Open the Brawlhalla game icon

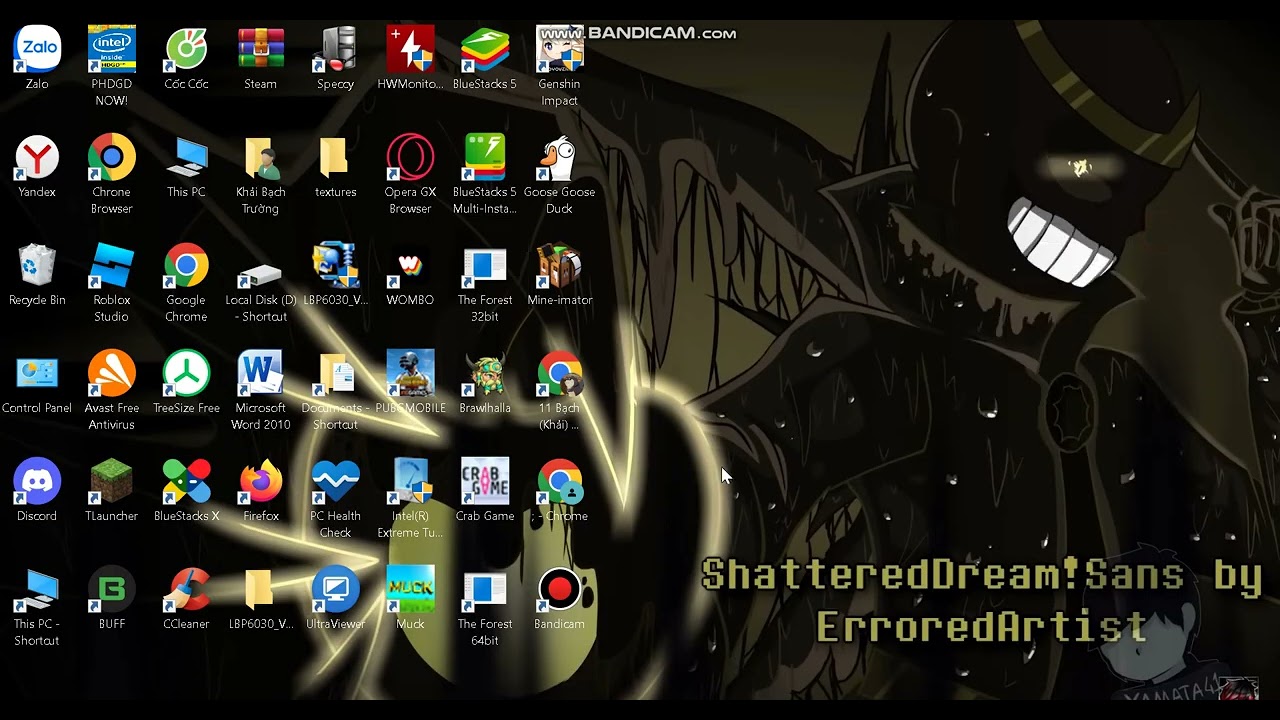pyautogui.click(x=485, y=373)
